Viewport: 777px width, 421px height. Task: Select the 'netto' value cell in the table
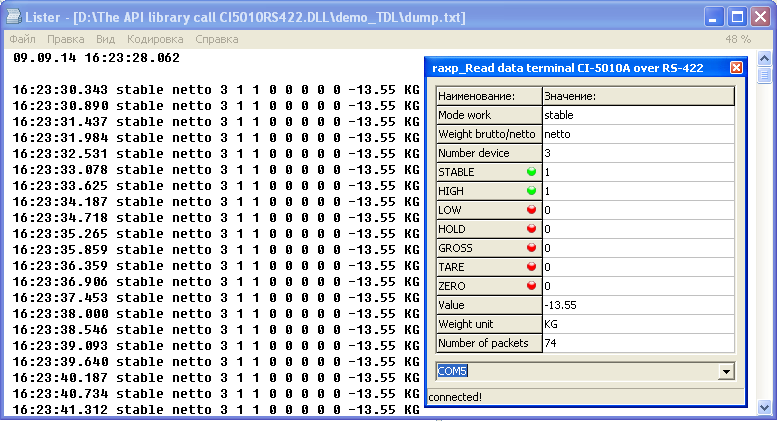pyautogui.click(x=638, y=134)
